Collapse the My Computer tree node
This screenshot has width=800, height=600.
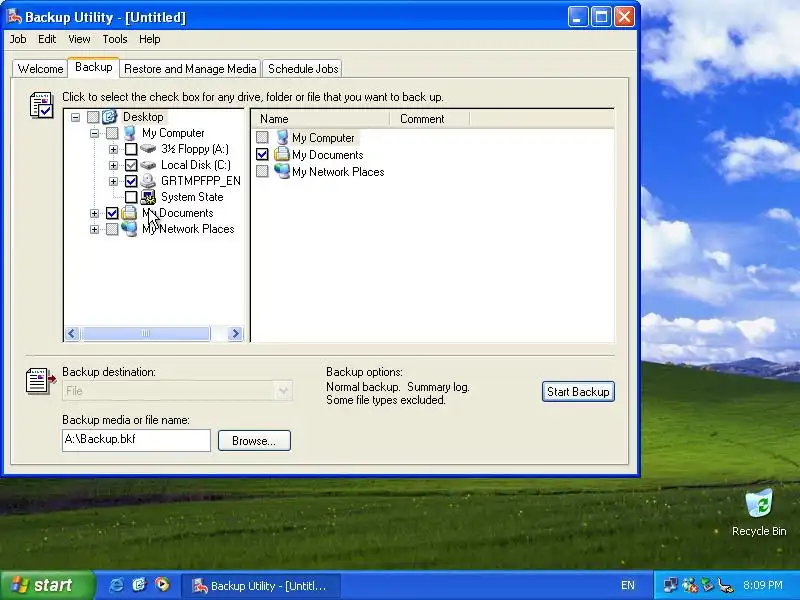(x=94, y=134)
